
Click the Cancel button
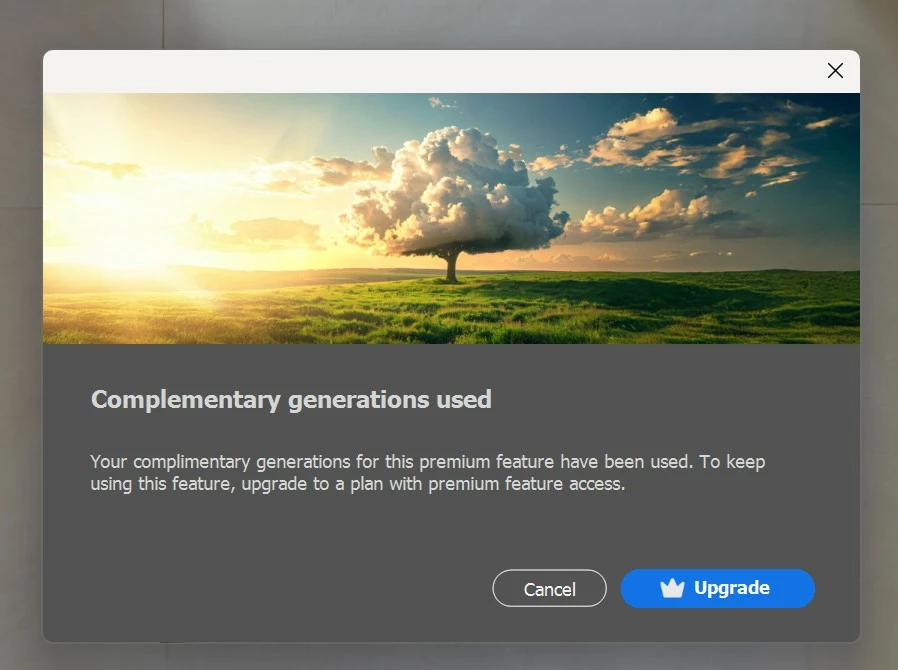click(549, 588)
